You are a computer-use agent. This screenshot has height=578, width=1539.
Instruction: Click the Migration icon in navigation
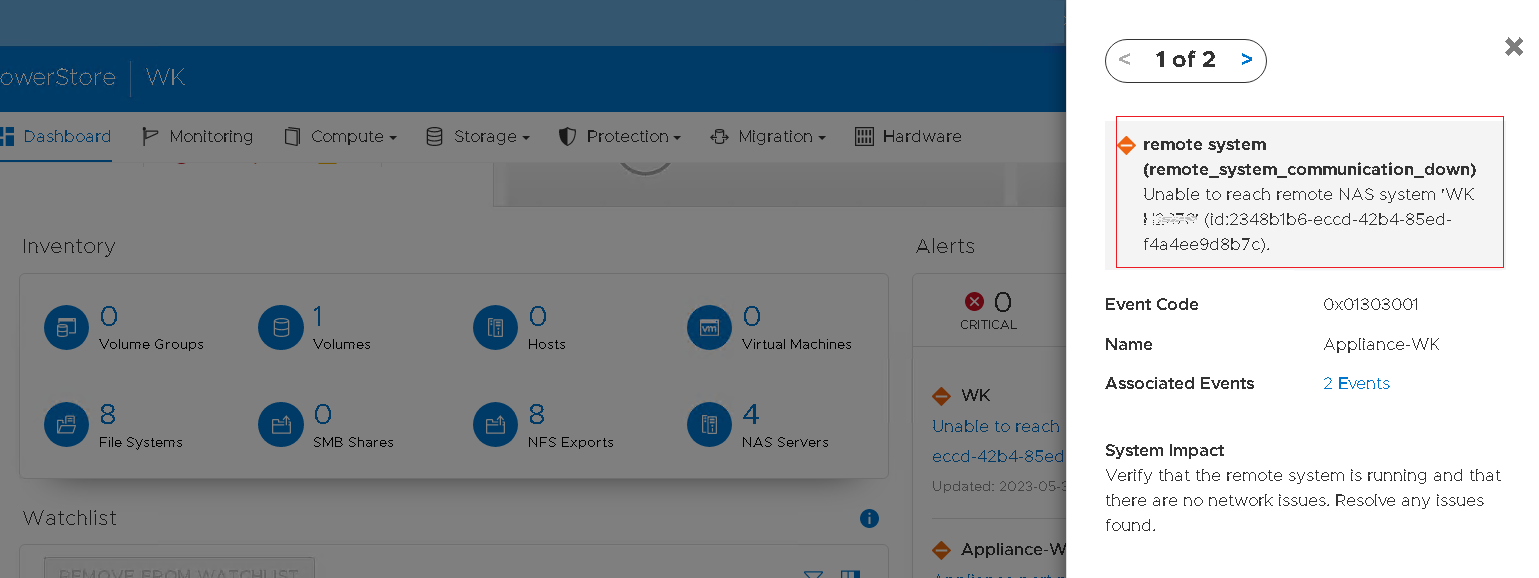pos(719,137)
